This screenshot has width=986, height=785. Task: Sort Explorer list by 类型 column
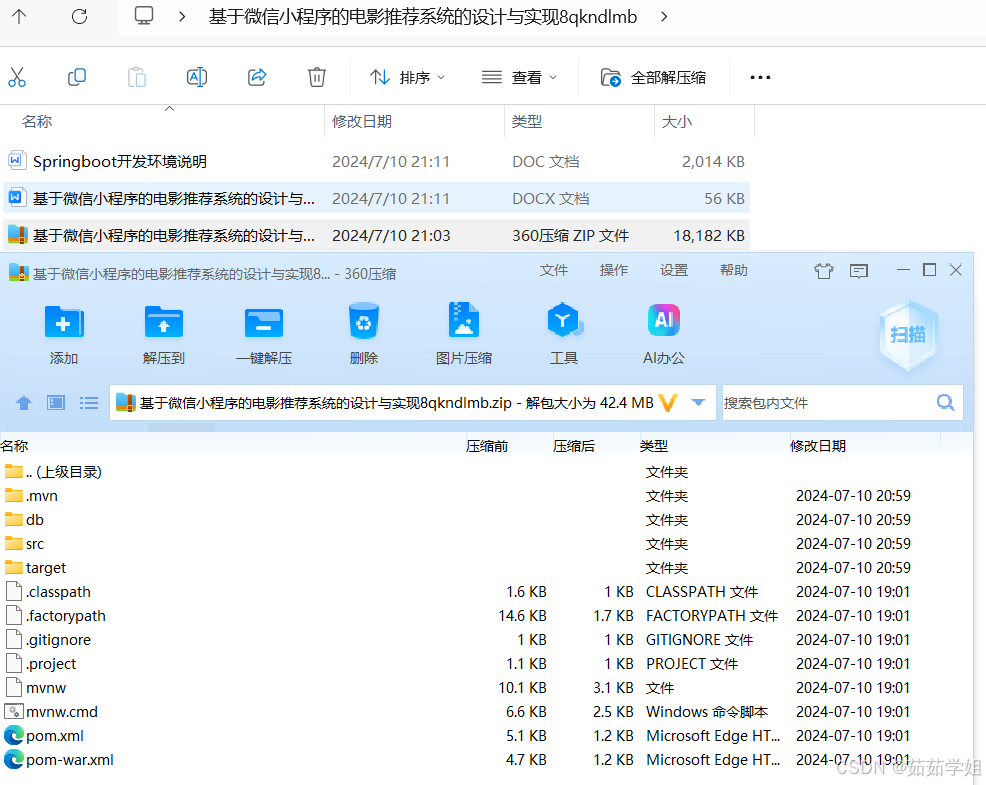(527, 121)
